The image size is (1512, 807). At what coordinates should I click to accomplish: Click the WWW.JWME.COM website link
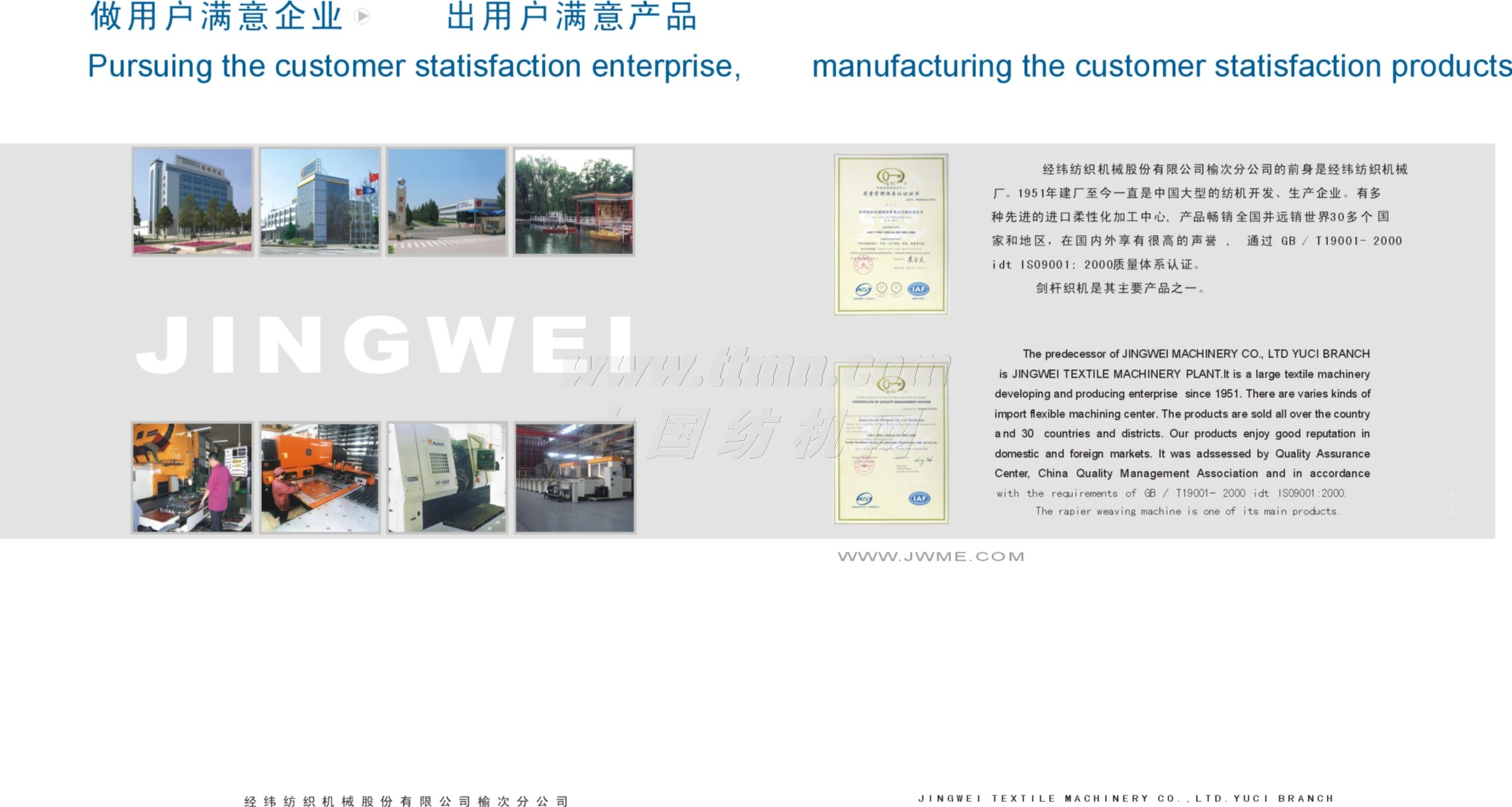click(931, 557)
